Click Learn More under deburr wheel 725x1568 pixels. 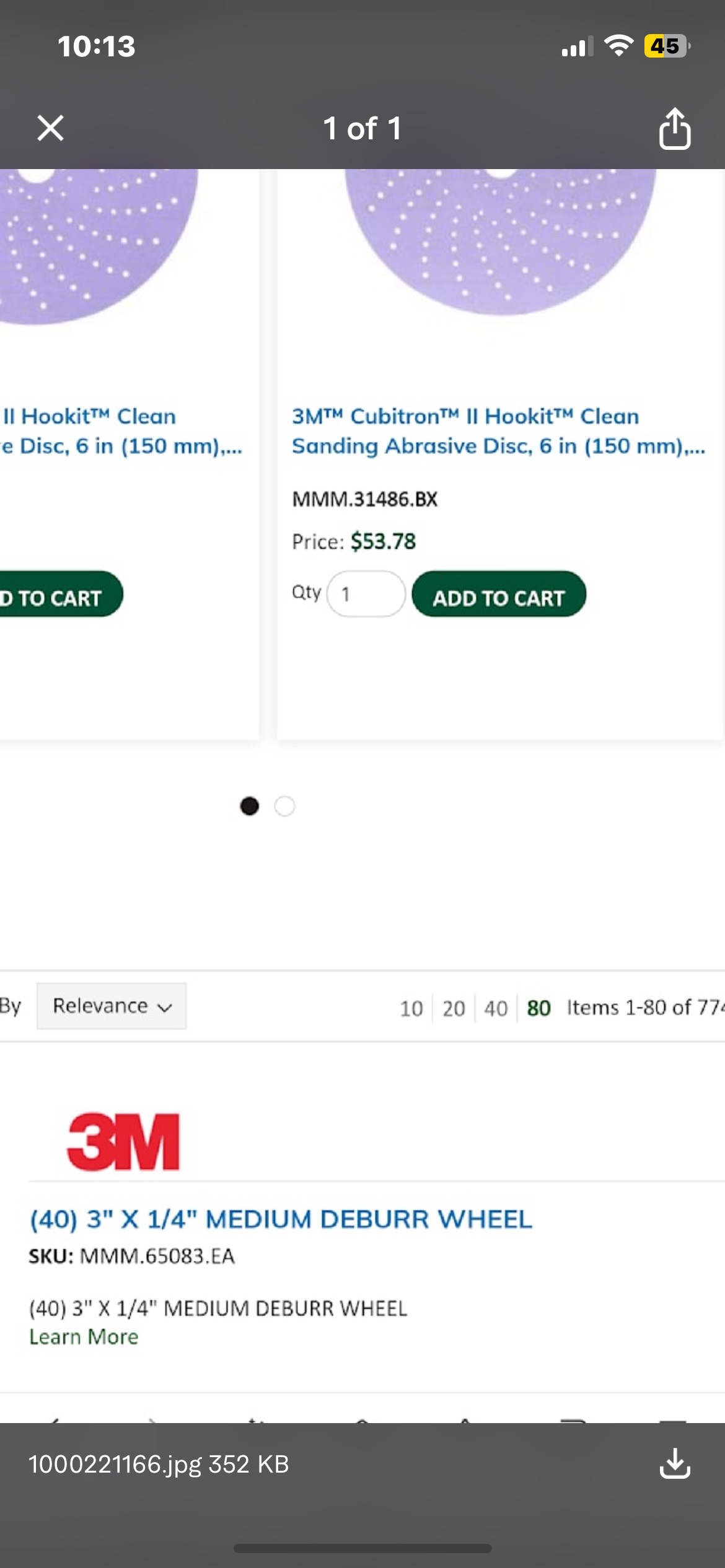coord(84,1337)
